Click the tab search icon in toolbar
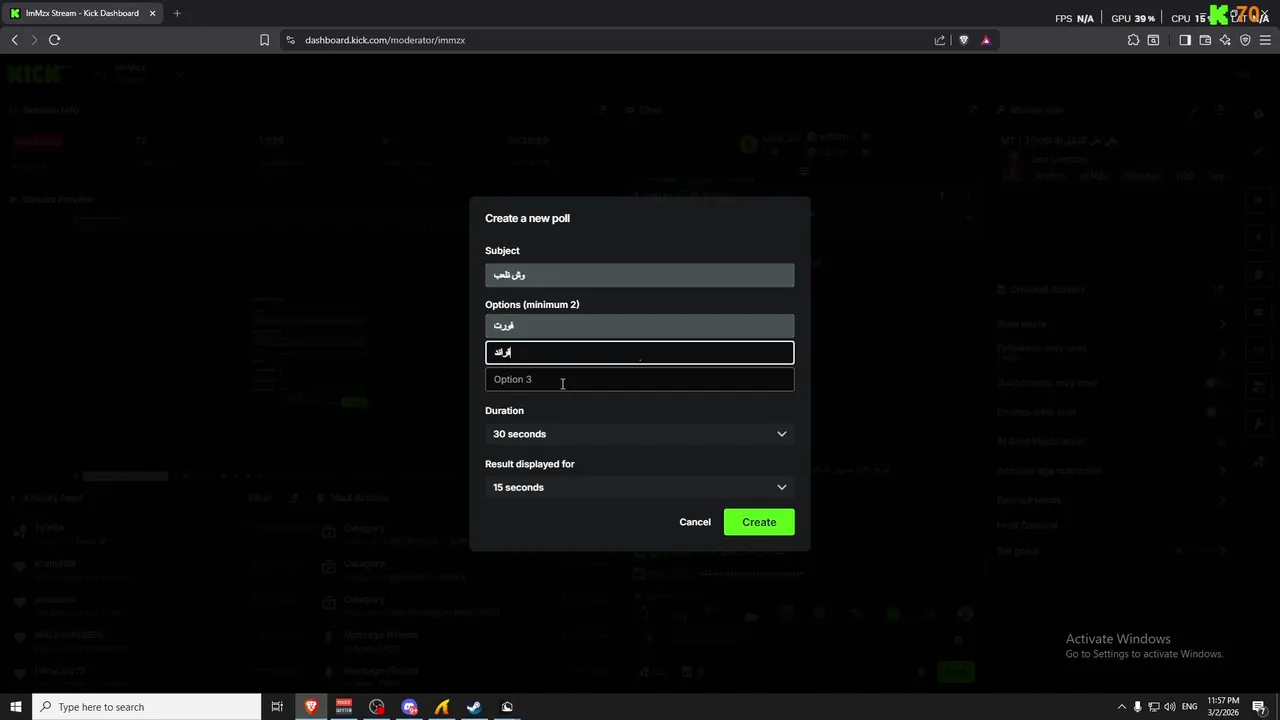1280x720 pixels. point(1153,40)
